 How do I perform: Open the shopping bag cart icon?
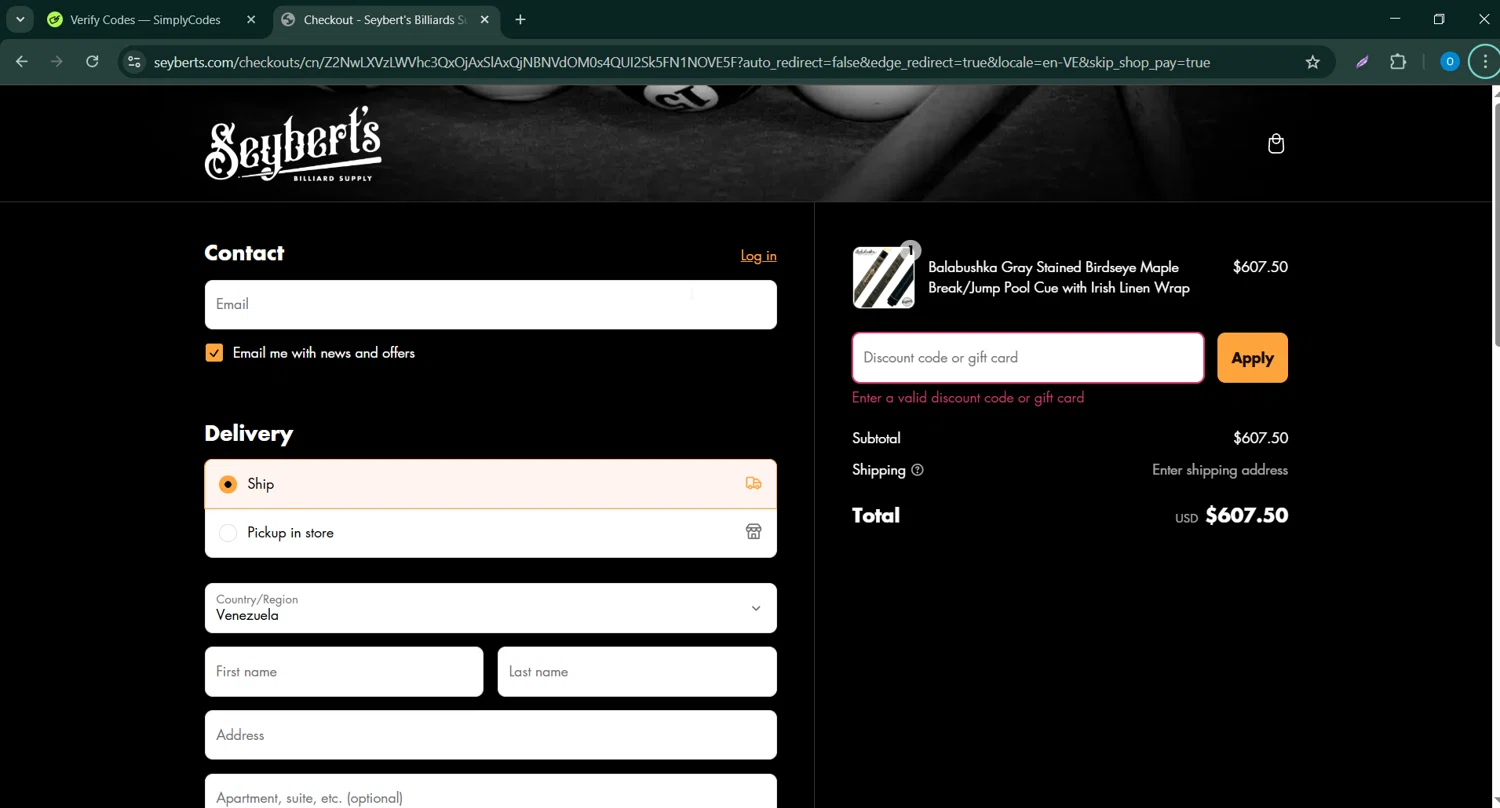pos(1276,144)
